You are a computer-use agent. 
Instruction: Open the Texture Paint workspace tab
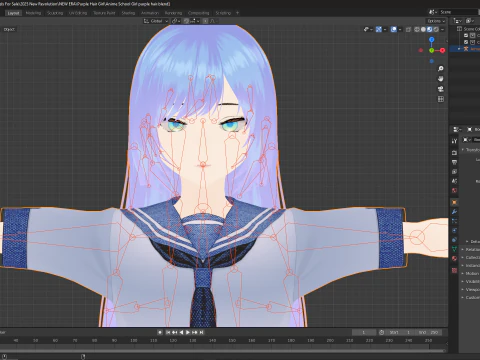[104, 13]
